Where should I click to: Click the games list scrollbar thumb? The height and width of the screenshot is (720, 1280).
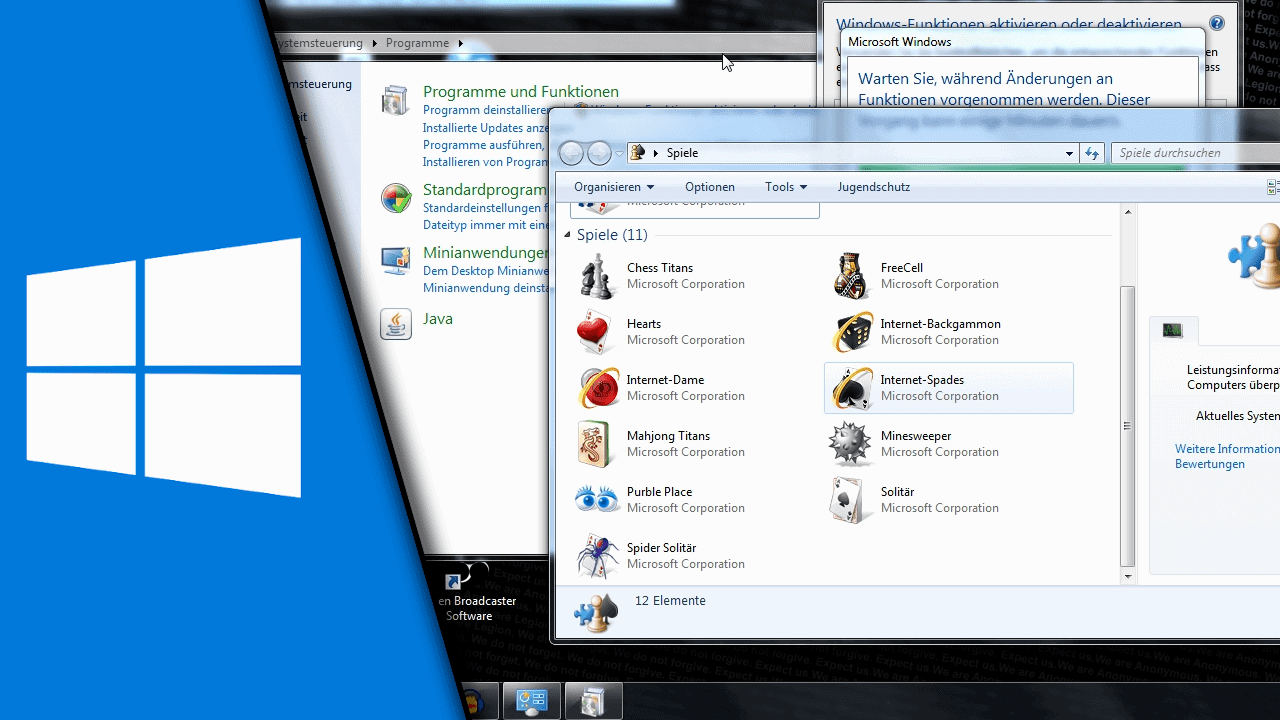(1128, 426)
